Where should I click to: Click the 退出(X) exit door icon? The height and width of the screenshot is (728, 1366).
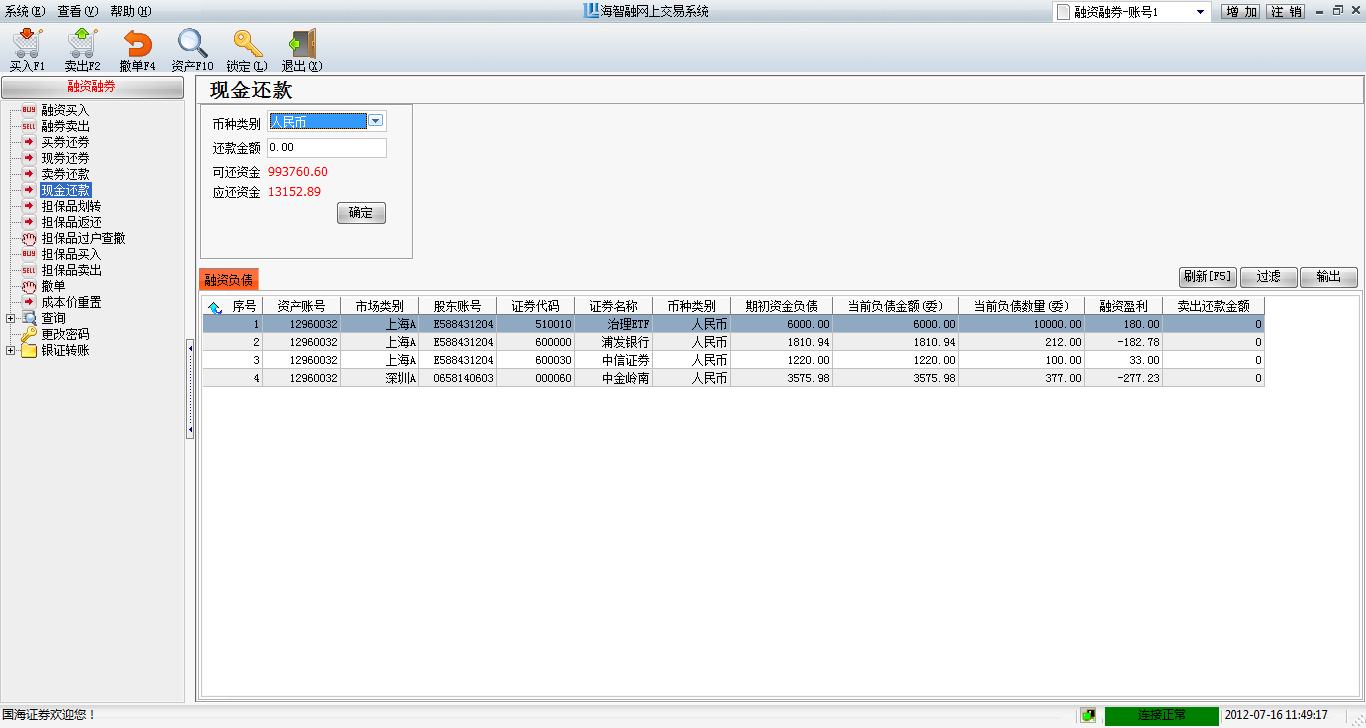pos(302,50)
